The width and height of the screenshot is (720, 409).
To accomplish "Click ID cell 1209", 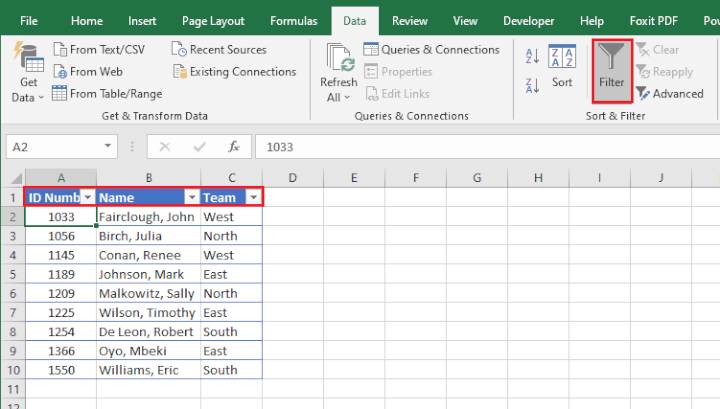I will pyautogui.click(x=61, y=294).
